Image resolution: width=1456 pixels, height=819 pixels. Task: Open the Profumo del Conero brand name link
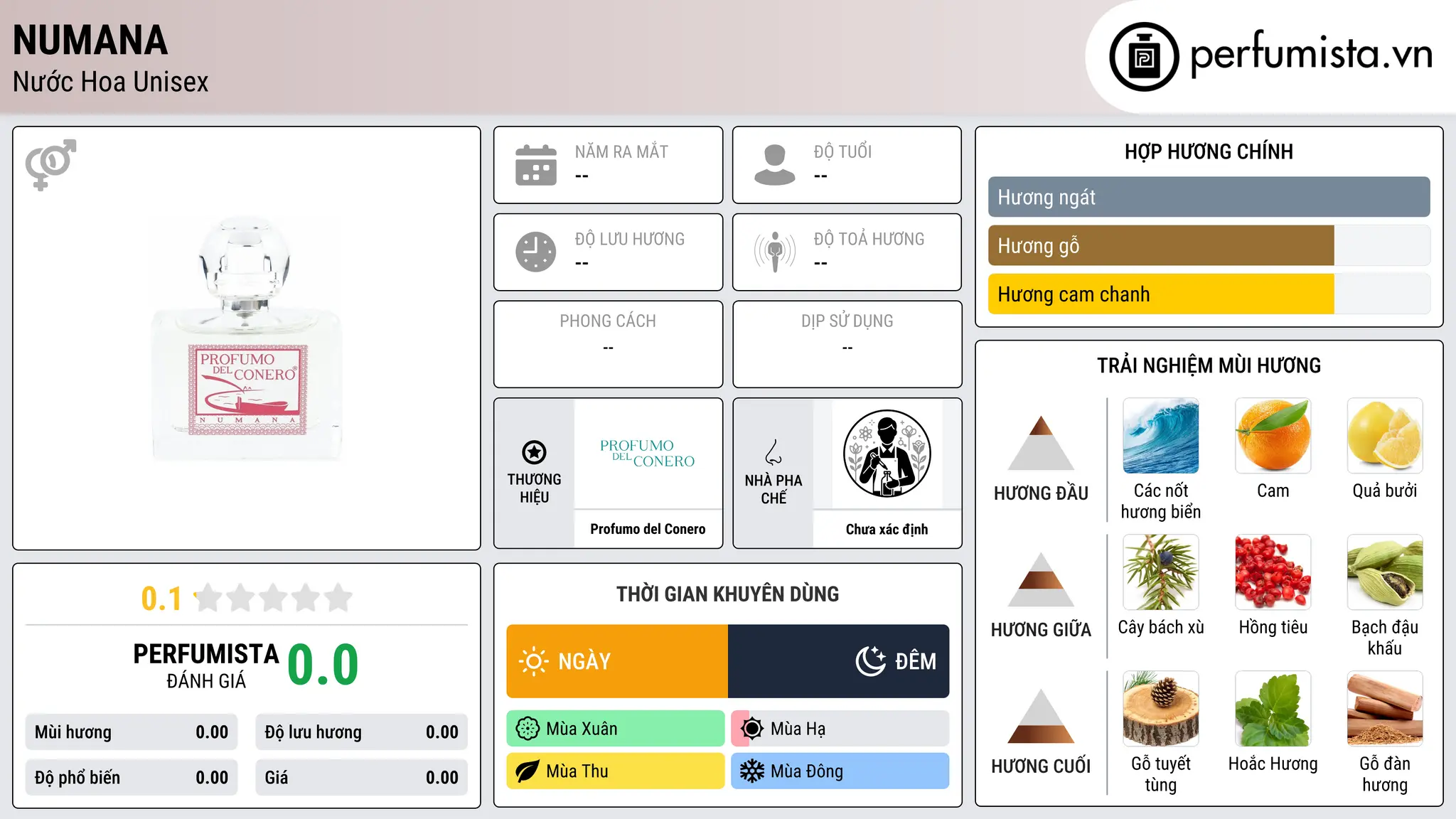(648, 529)
